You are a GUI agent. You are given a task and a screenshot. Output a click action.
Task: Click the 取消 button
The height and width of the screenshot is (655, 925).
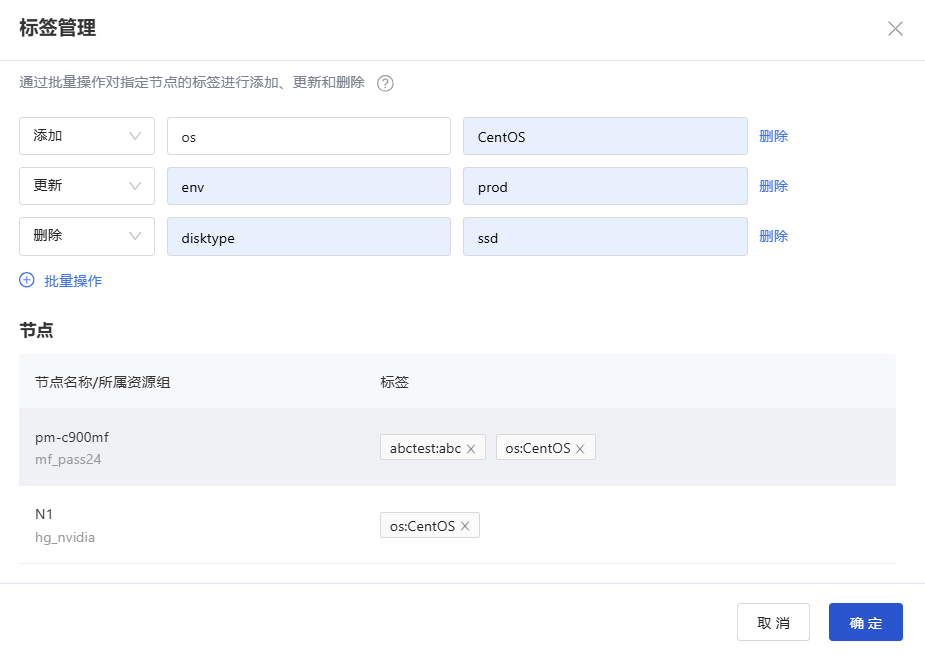tap(773, 622)
